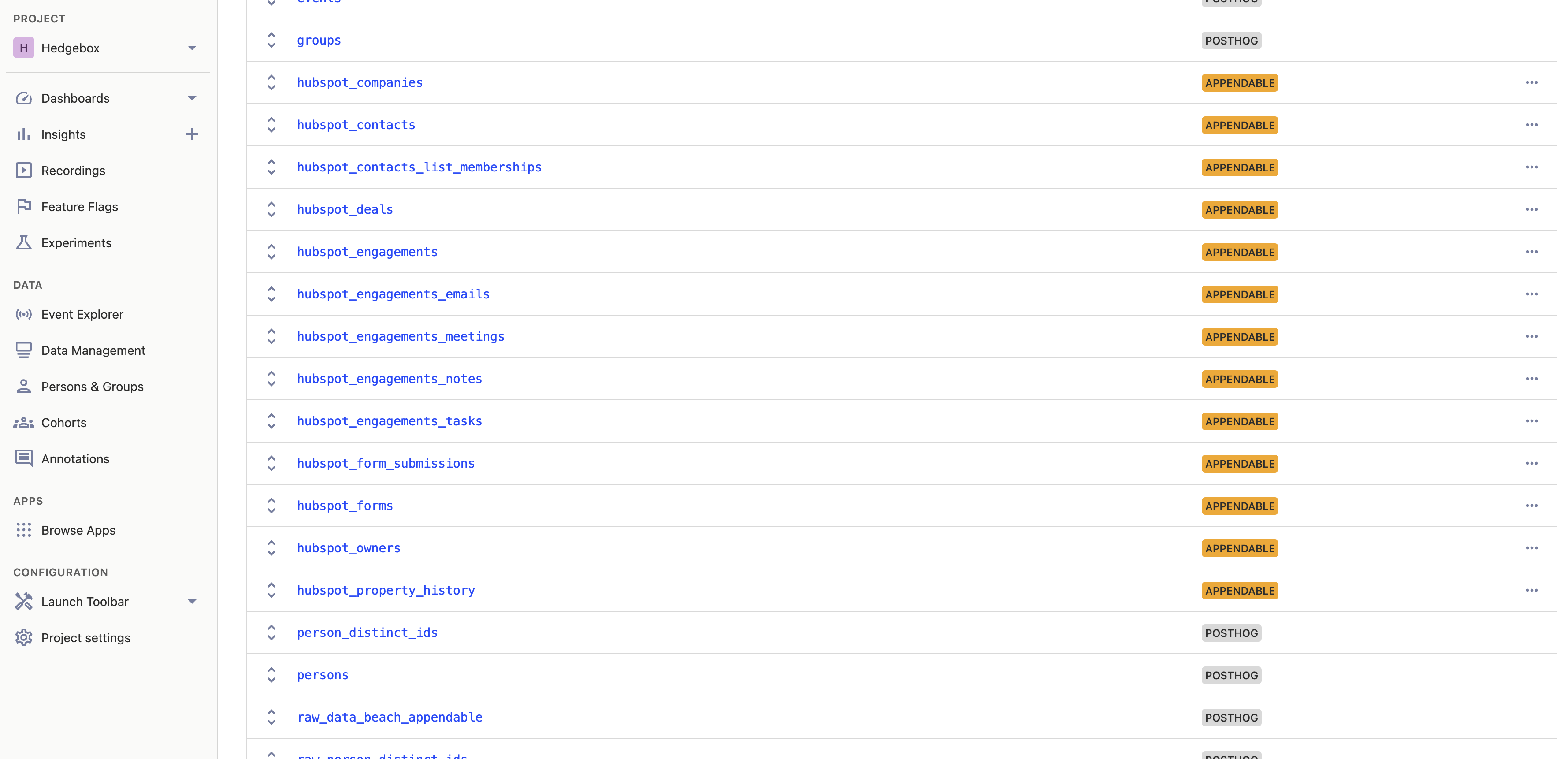Click the Experiments flask icon
1568x759 pixels.
[x=23, y=243]
